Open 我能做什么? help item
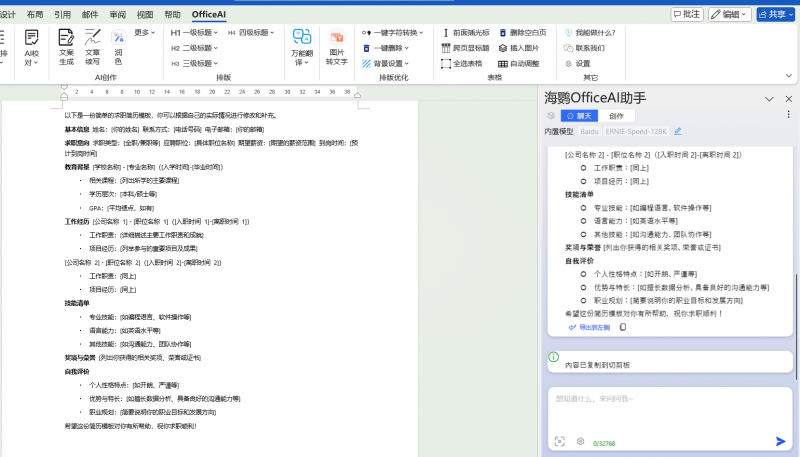The image size is (800, 457). pyautogui.click(x=590, y=33)
